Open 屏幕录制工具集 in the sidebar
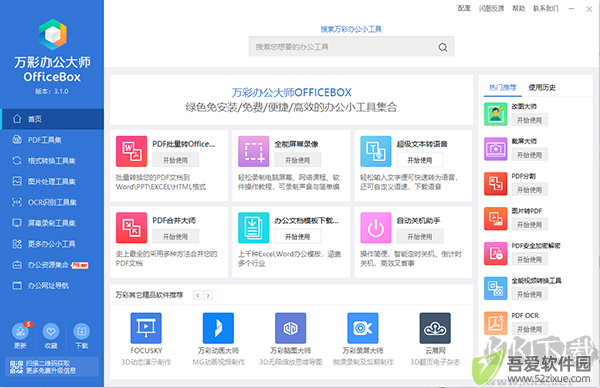600x388 pixels. (52, 223)
